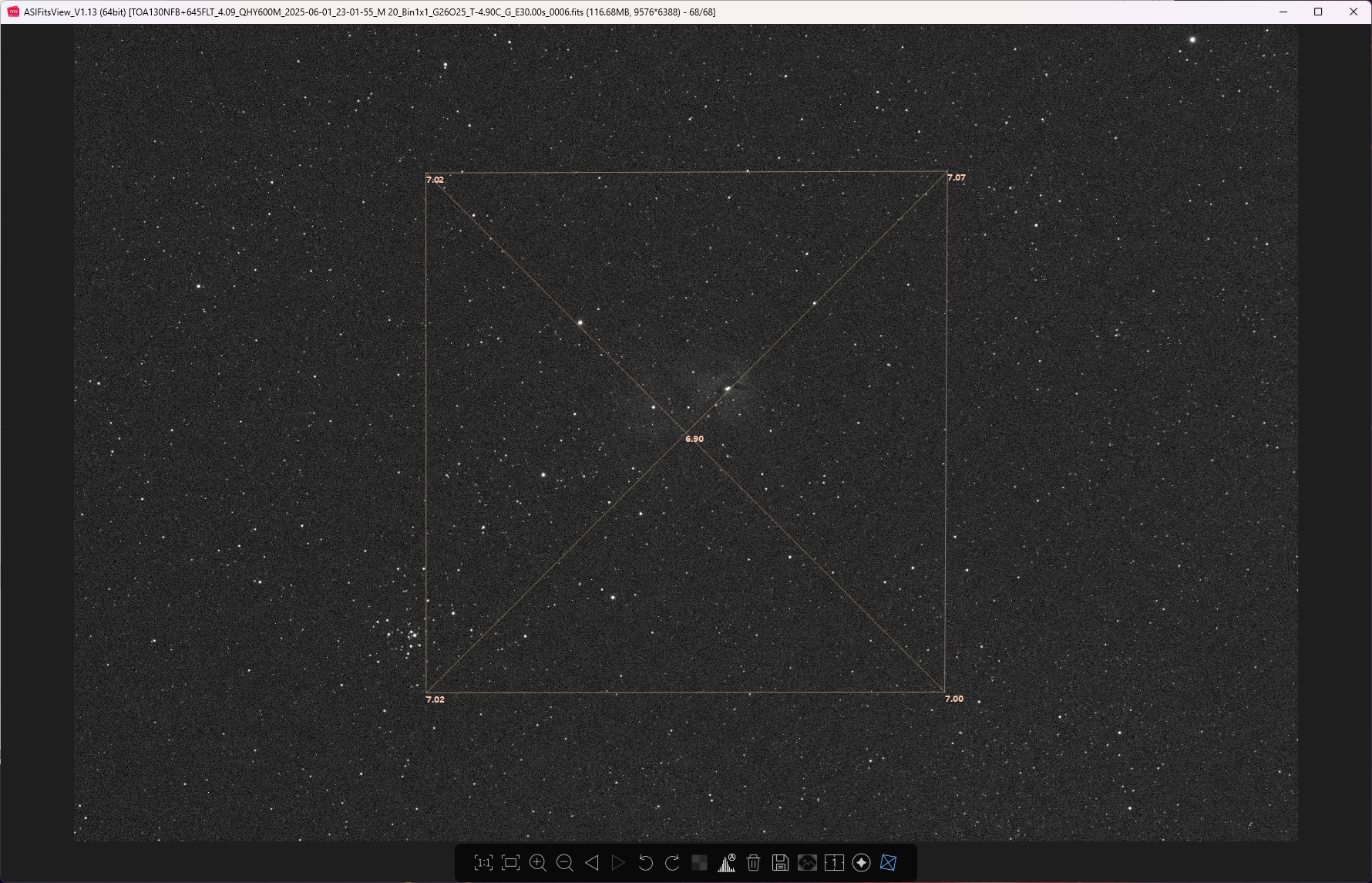Viewport: 1372px width, 883px height.
Task: Click the ASIFitsView app icon in title bar
Action: [x=13, y=12]
